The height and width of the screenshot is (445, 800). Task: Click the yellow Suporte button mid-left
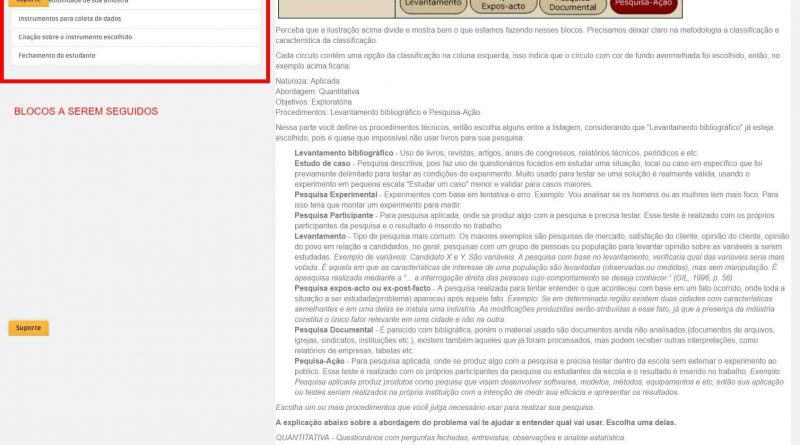29,328
